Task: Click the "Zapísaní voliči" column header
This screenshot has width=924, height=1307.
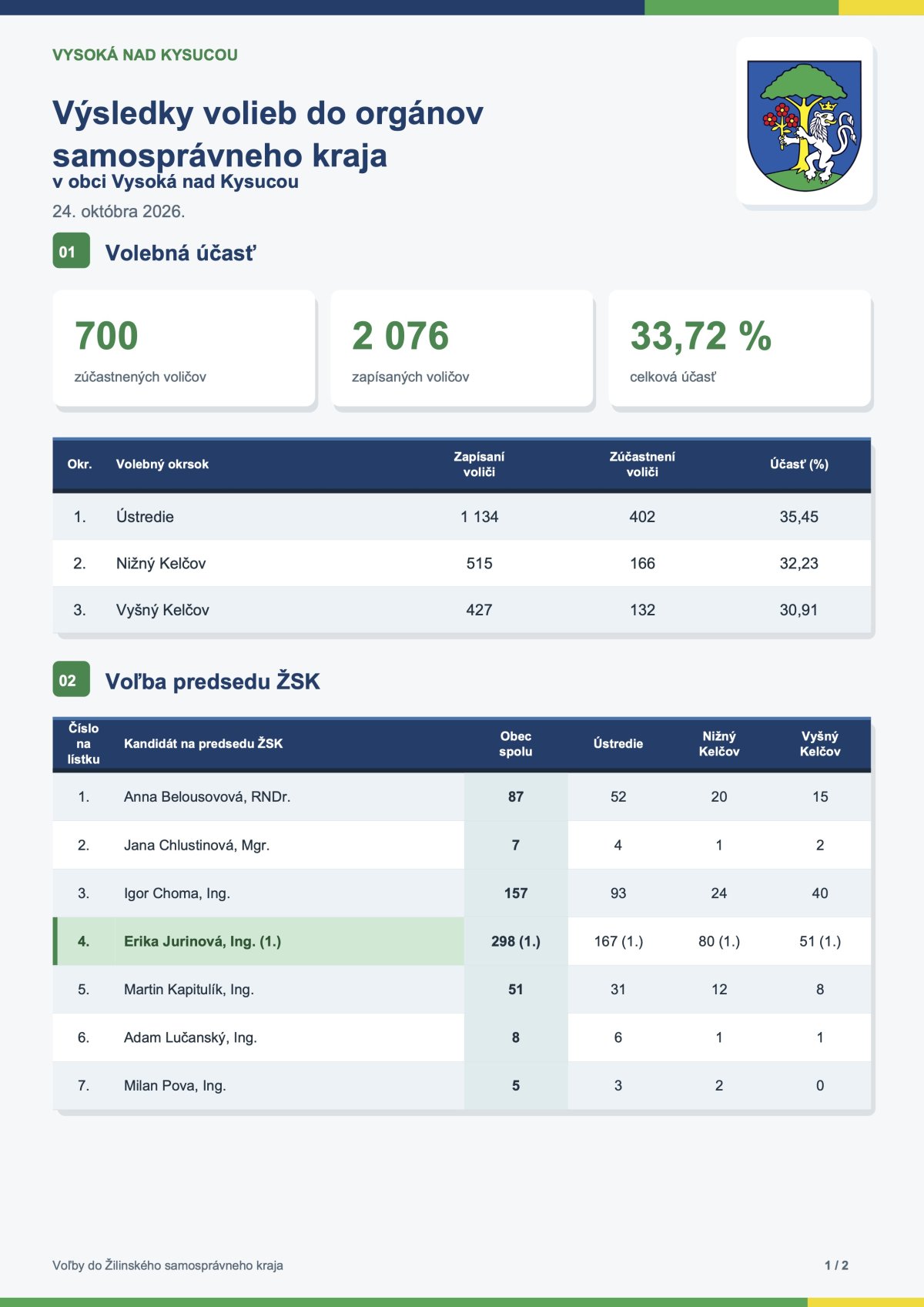Action: point(479,464)
